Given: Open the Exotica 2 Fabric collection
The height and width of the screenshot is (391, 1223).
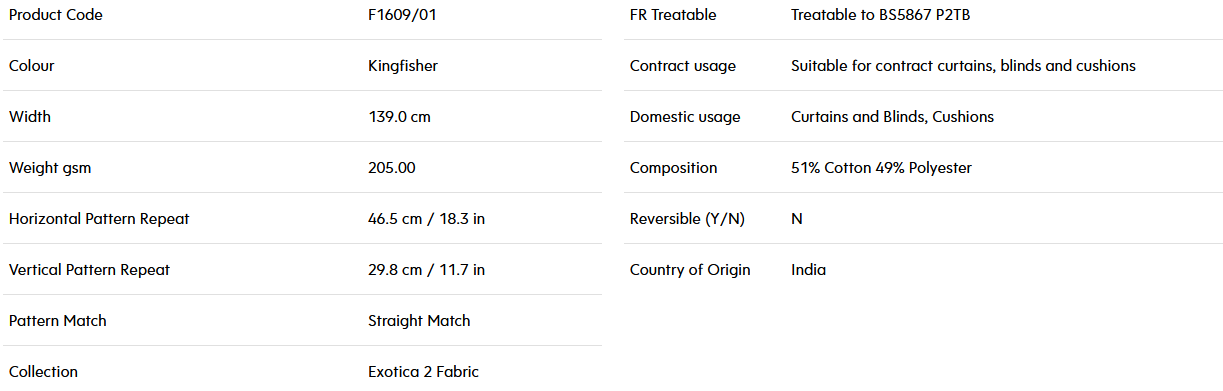Looking at the screenshot, I should 423,372.
